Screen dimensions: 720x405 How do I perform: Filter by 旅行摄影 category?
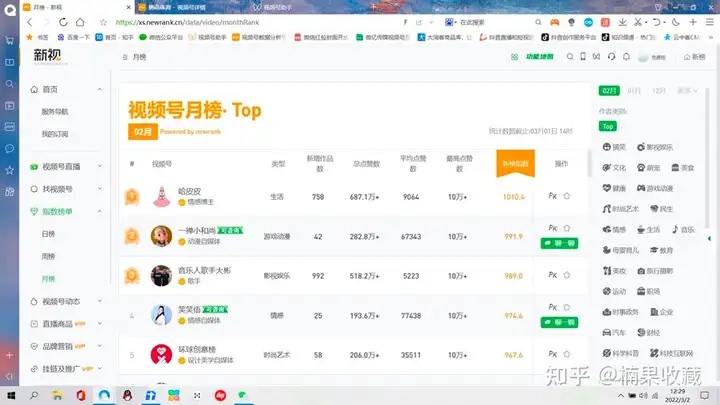click(655, 271)
